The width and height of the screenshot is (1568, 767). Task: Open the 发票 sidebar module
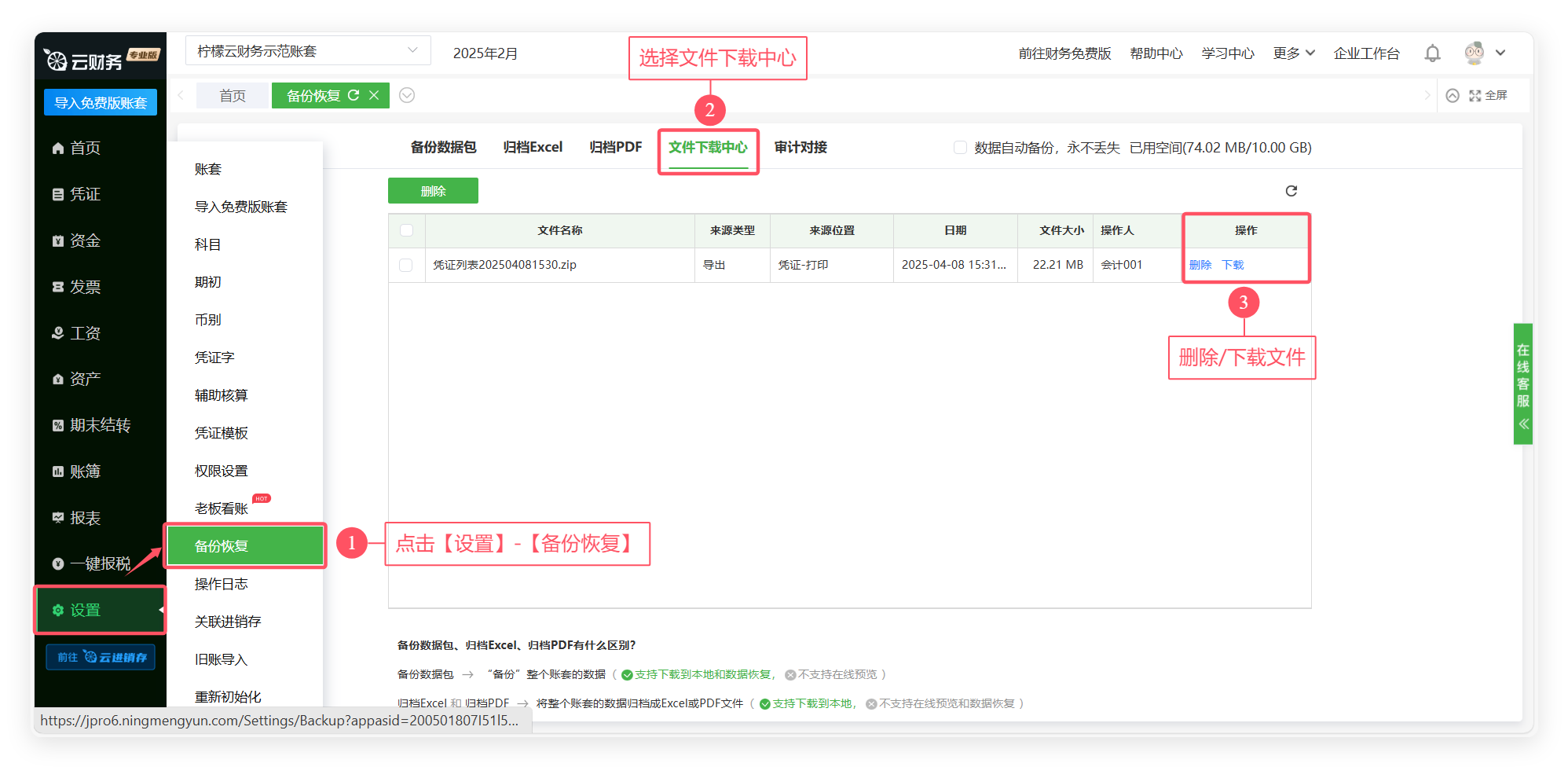(85, 287)
